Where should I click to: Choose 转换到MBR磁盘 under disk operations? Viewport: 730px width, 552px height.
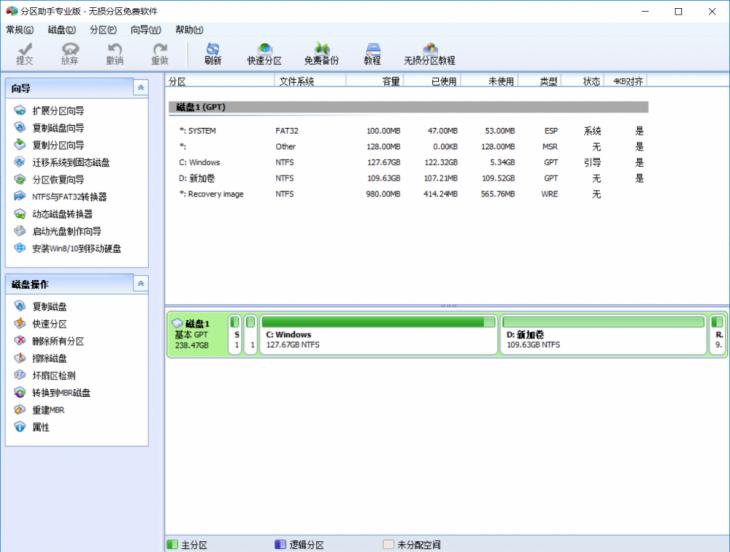(52, 393)
